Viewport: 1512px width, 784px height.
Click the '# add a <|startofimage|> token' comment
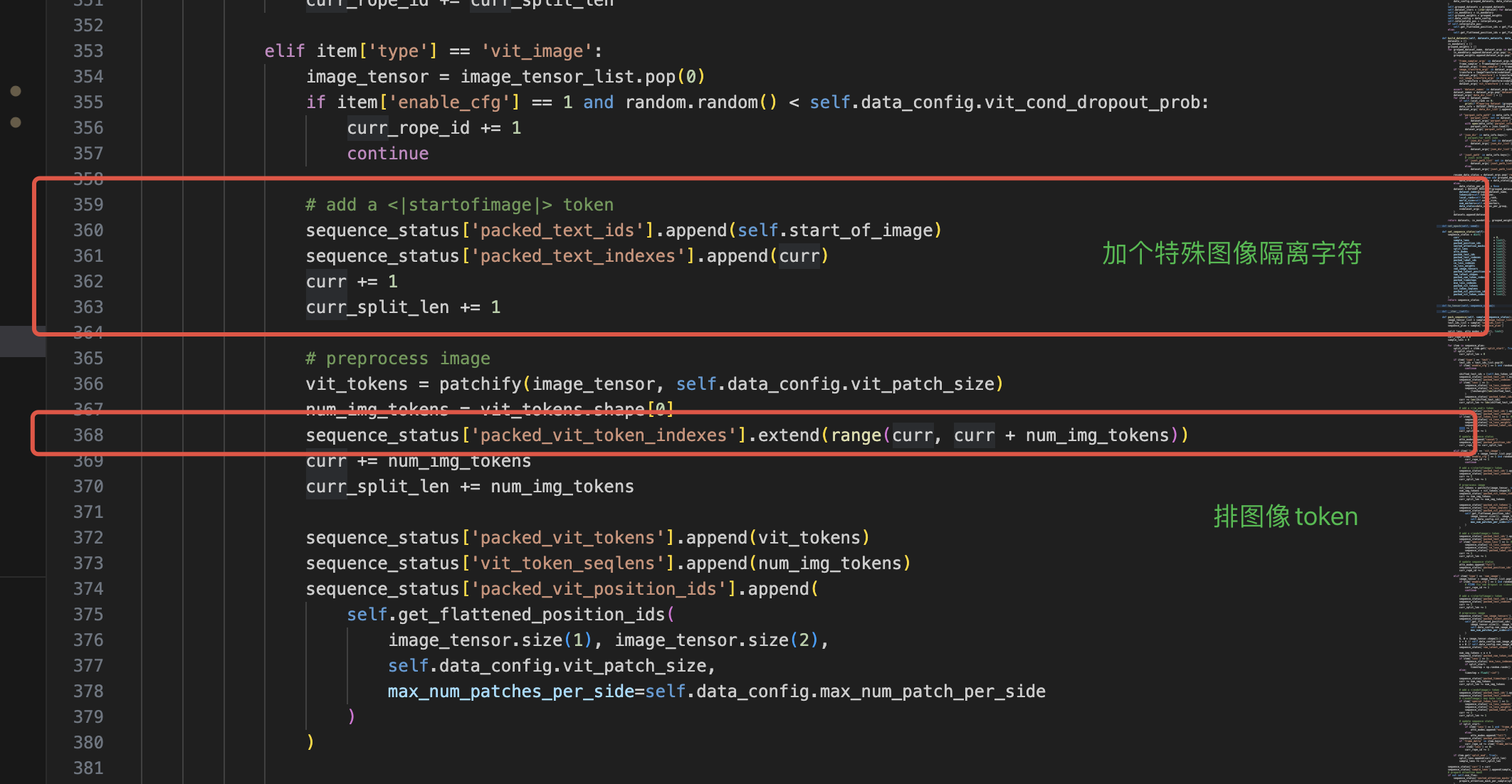tap(459, 205)
